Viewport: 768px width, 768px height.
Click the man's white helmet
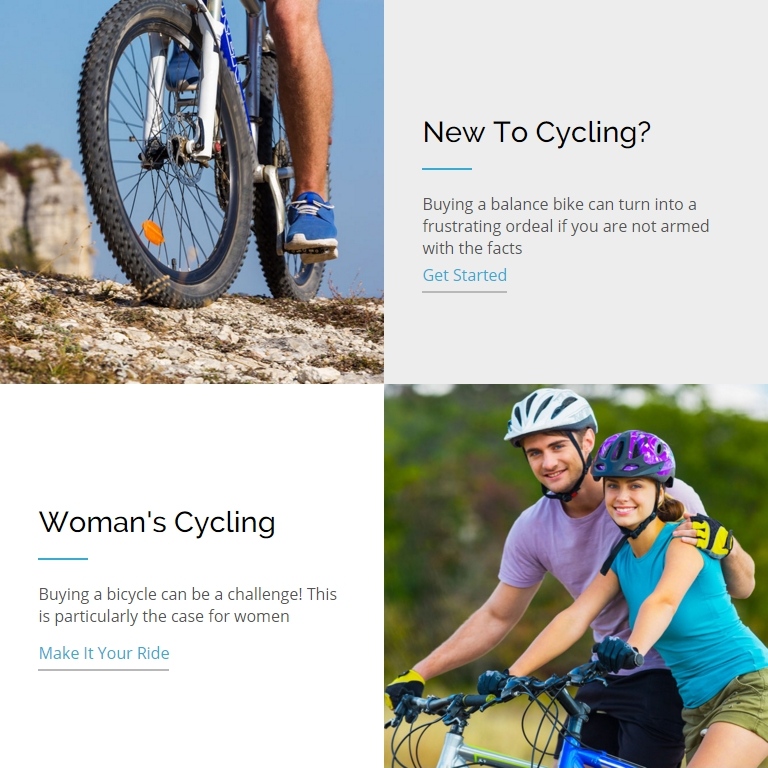550,413
